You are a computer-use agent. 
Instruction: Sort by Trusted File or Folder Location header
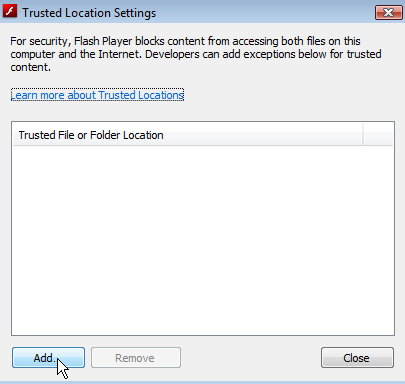point(187,135)
